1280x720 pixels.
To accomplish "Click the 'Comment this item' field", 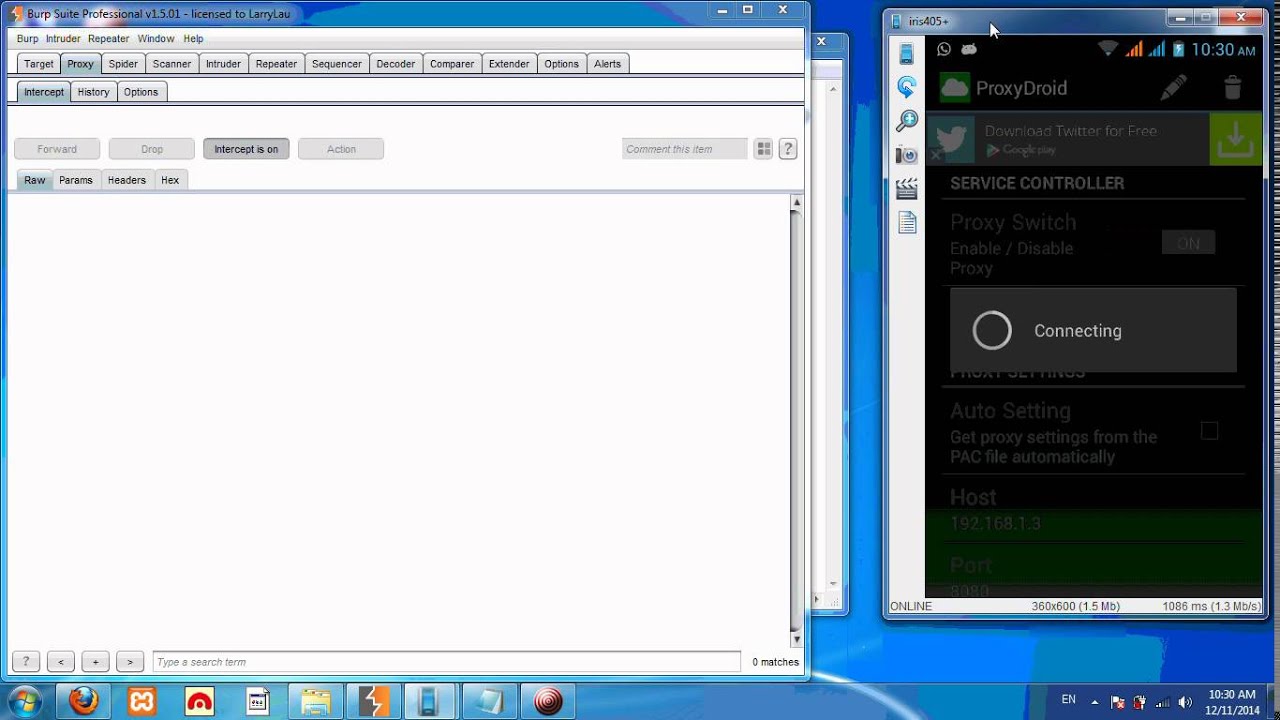I will pos(684,149).
